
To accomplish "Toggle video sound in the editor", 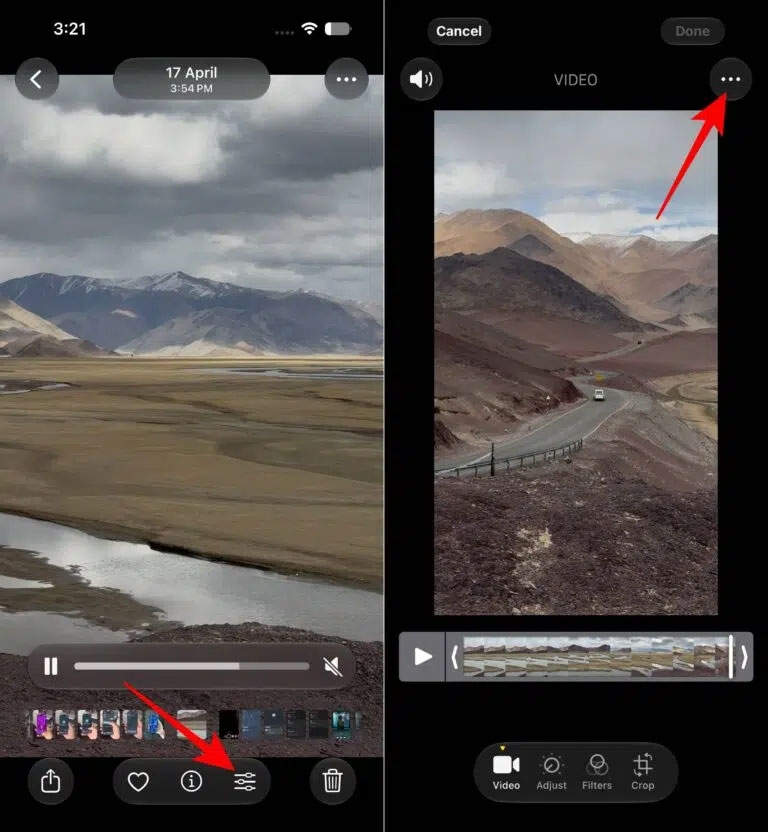I will coord(421,79).
